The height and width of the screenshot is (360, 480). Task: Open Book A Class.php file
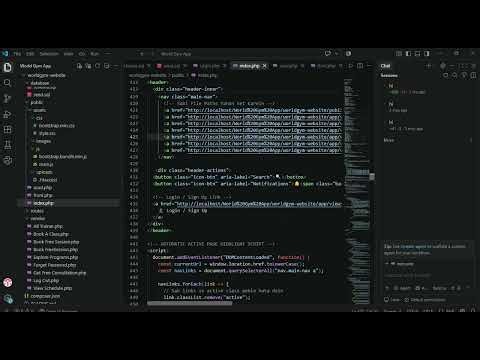(51, 234)
